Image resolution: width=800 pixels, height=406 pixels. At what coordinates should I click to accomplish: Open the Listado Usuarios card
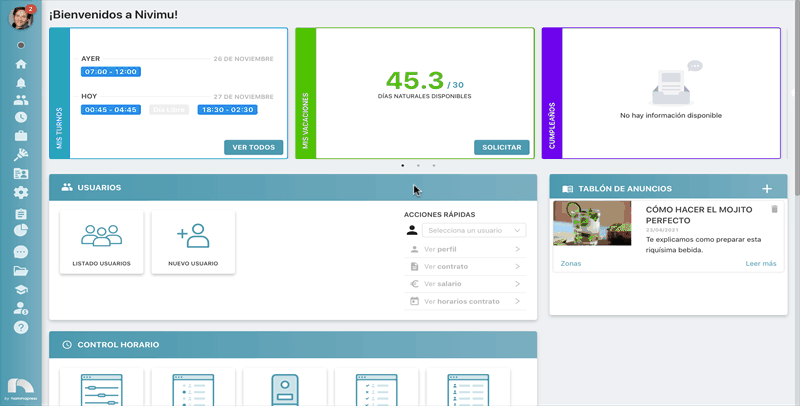coord(102,242)
